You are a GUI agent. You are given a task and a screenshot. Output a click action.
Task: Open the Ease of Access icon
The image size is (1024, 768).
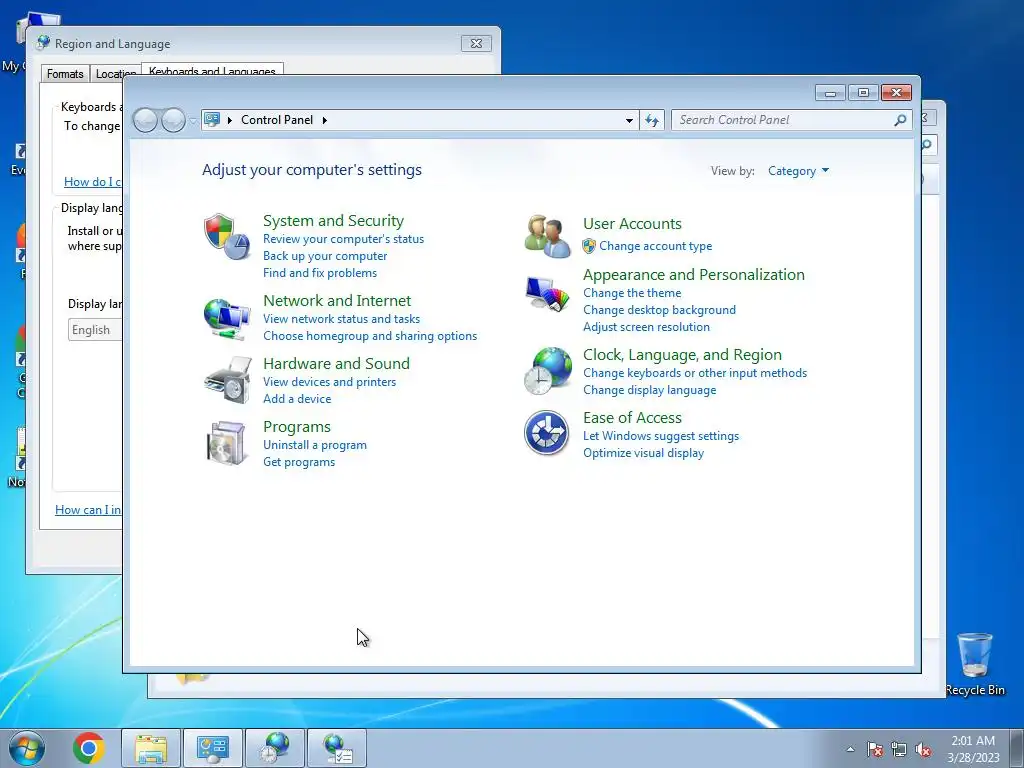pyautogui.click(x=547, y=432)
